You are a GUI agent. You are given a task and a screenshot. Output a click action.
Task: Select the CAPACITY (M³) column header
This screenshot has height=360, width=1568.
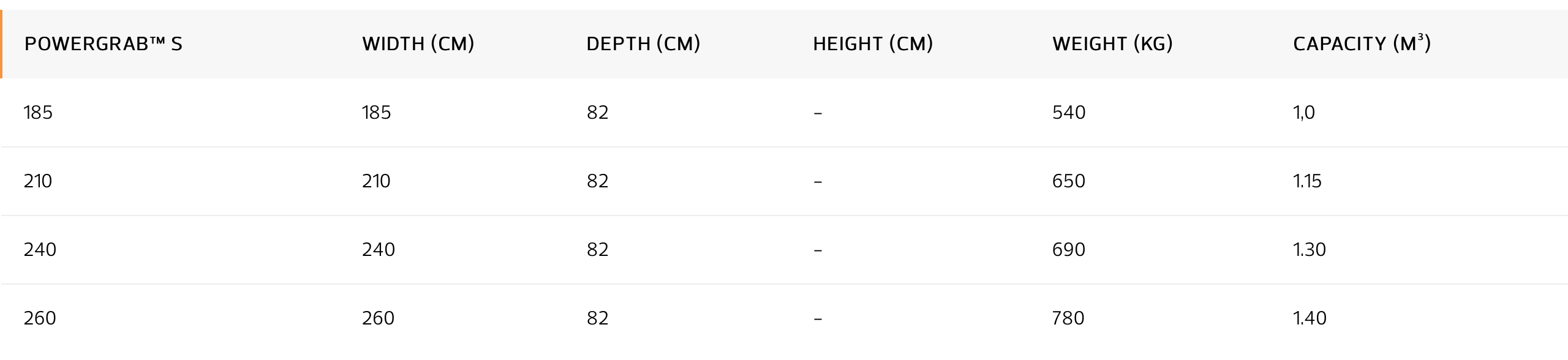point(1361,44)
